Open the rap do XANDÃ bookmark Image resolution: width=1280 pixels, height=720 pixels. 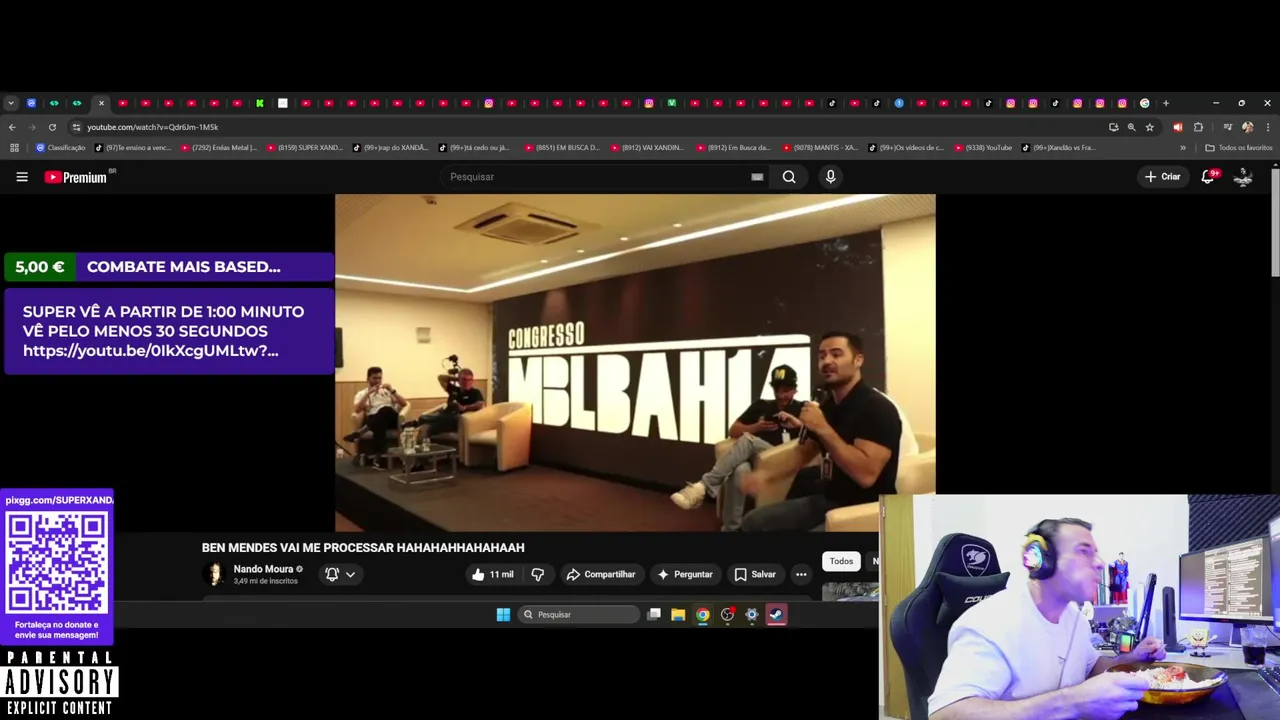[390, 148]
